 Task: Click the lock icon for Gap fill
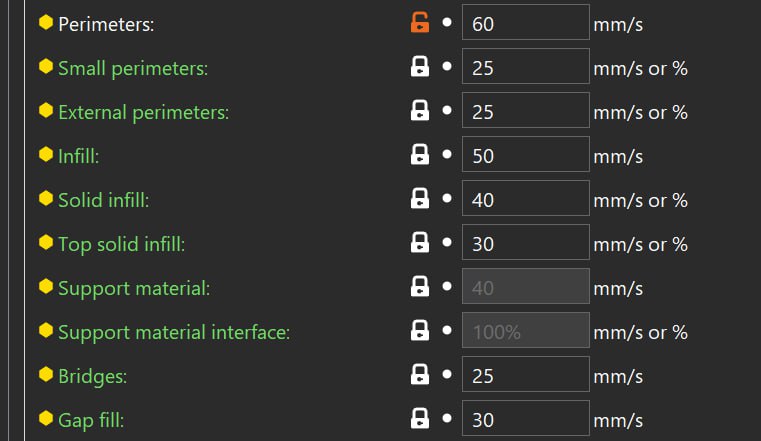pyautogui.click(x=420, y=418)
